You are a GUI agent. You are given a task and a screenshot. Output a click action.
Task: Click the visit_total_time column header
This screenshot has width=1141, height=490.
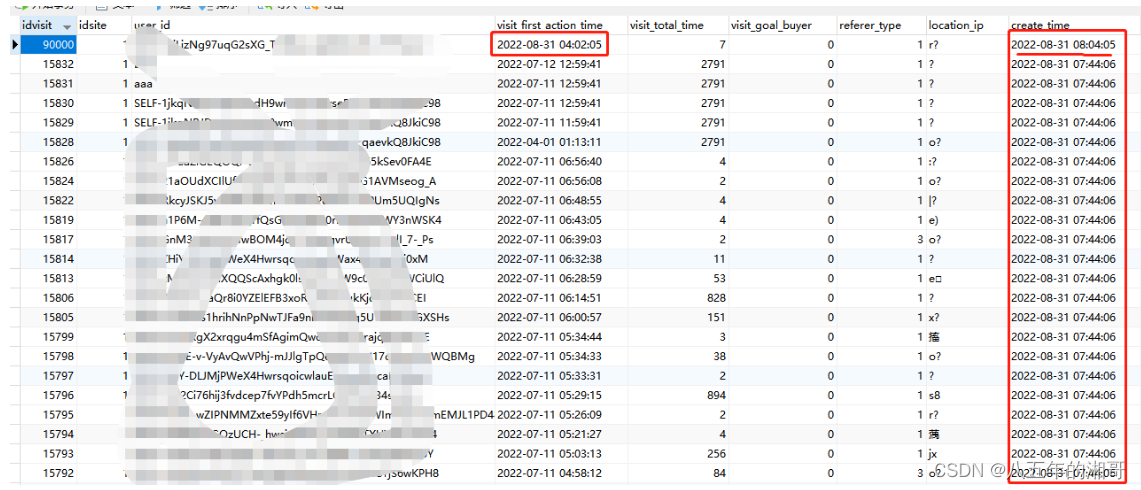[x=676, y=25]
